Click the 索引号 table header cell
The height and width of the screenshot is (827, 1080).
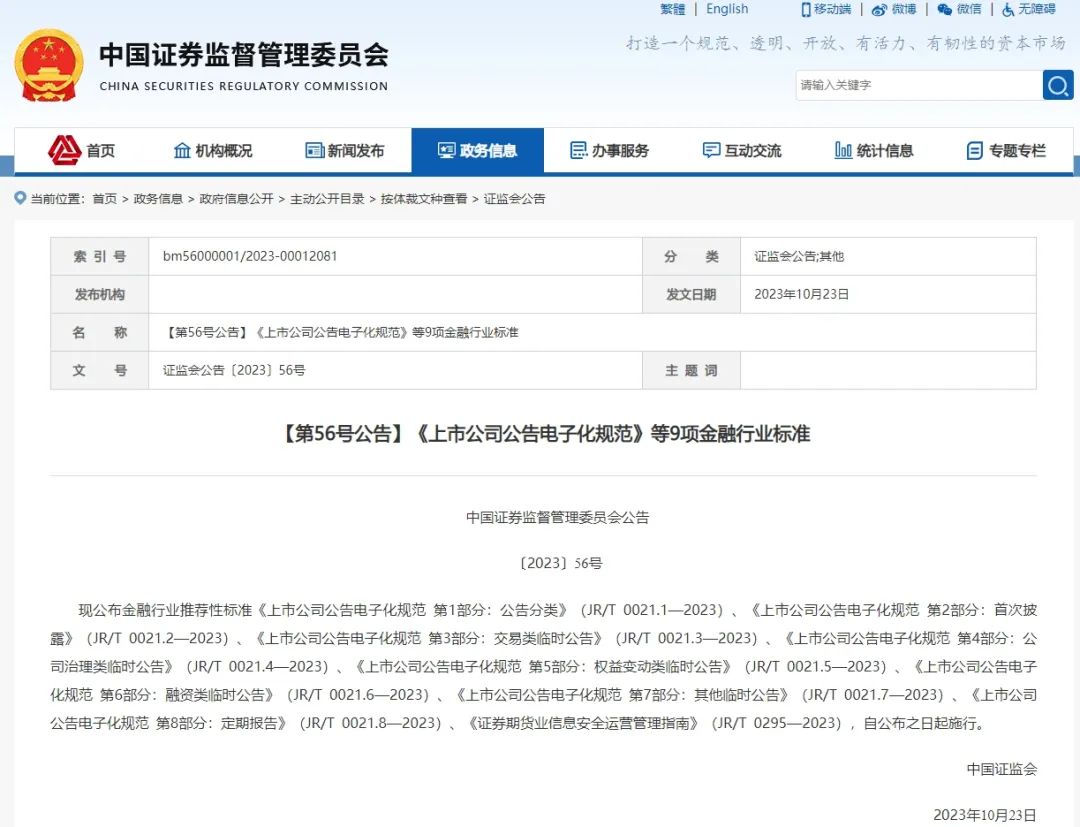[100, 256]
